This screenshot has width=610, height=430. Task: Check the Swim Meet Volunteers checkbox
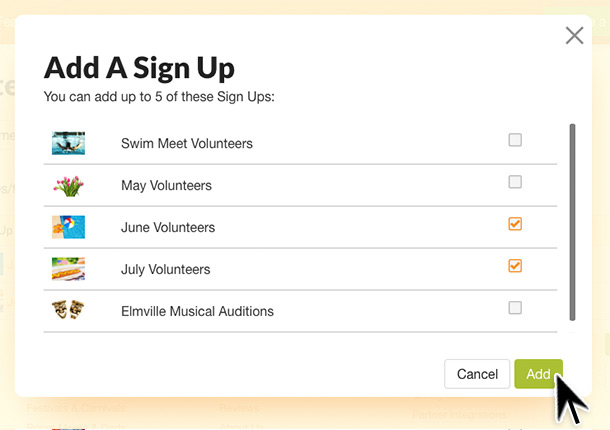[x=515, y=140]
